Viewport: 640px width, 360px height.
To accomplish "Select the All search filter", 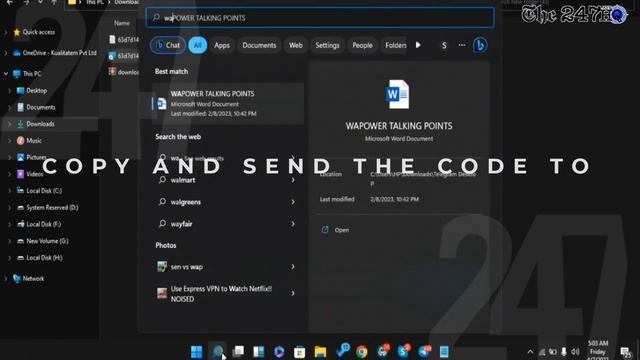I will pyautogui.click(x=198, y=45).
